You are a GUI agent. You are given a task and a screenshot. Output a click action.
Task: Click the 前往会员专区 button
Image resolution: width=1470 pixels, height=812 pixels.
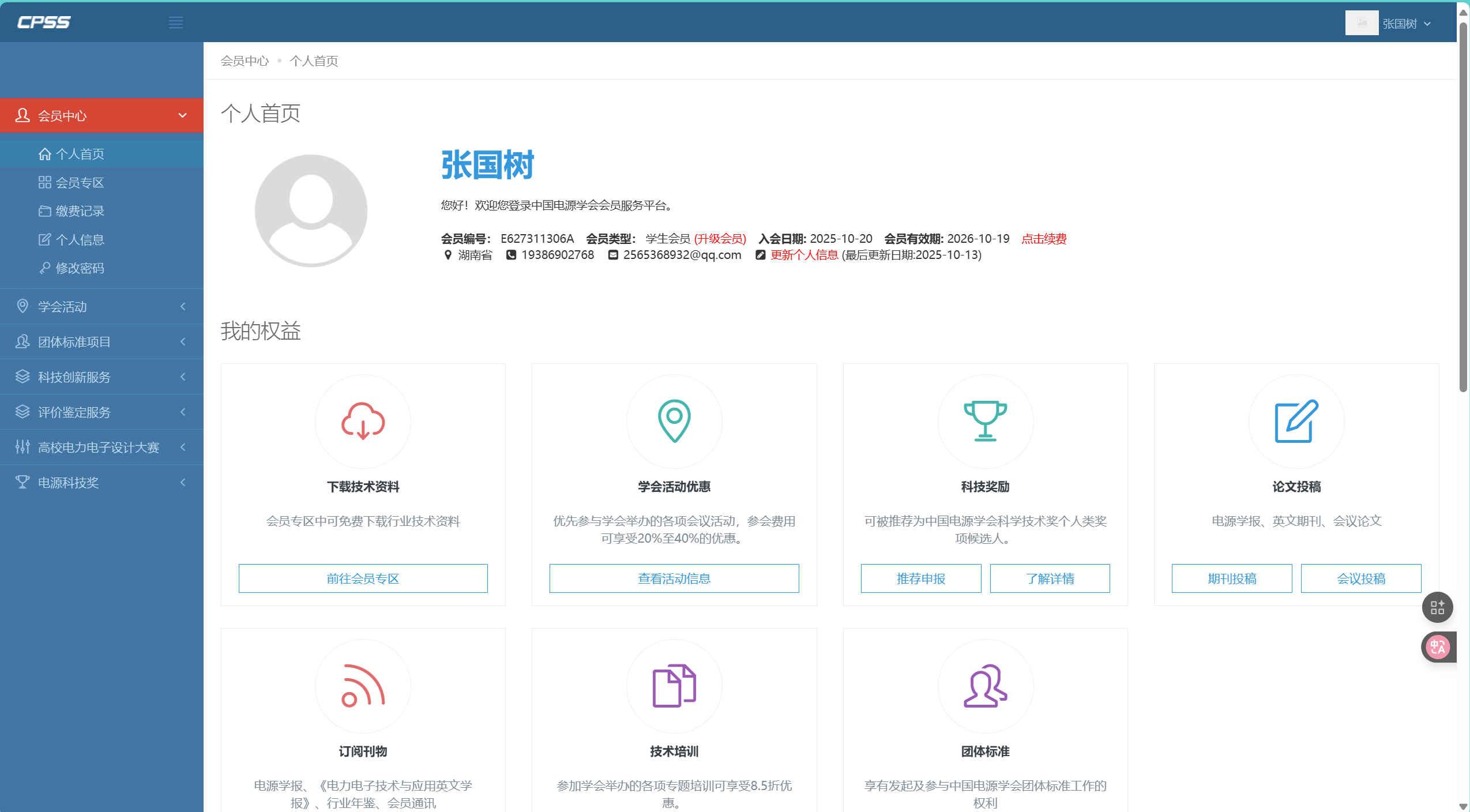point(363,578)
